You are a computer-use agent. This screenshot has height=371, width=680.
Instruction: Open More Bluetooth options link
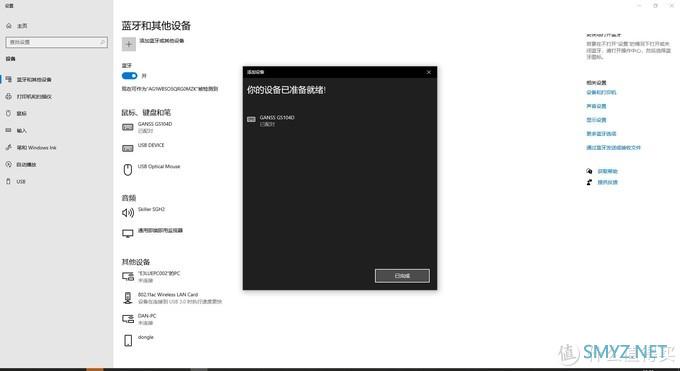pos(601,134)
